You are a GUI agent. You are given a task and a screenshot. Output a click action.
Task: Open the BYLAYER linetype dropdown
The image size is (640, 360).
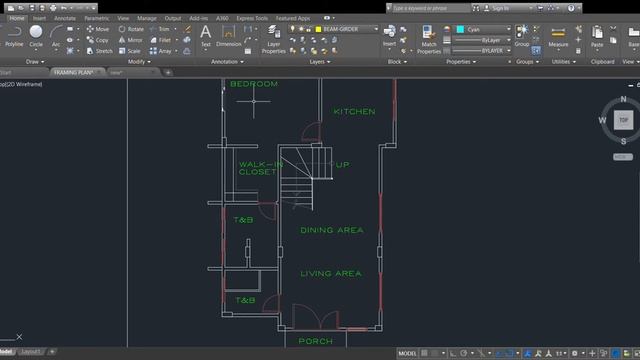tap(509, 51)
